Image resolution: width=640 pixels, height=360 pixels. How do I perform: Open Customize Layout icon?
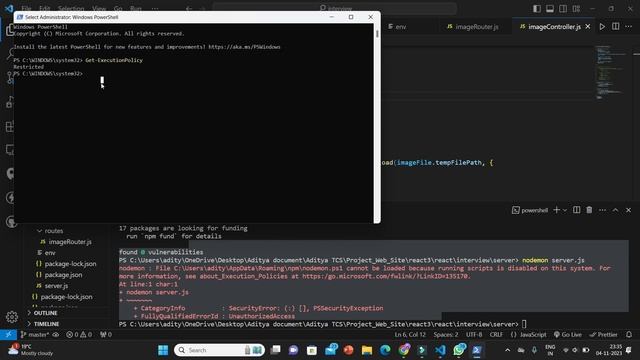point(576,9)
